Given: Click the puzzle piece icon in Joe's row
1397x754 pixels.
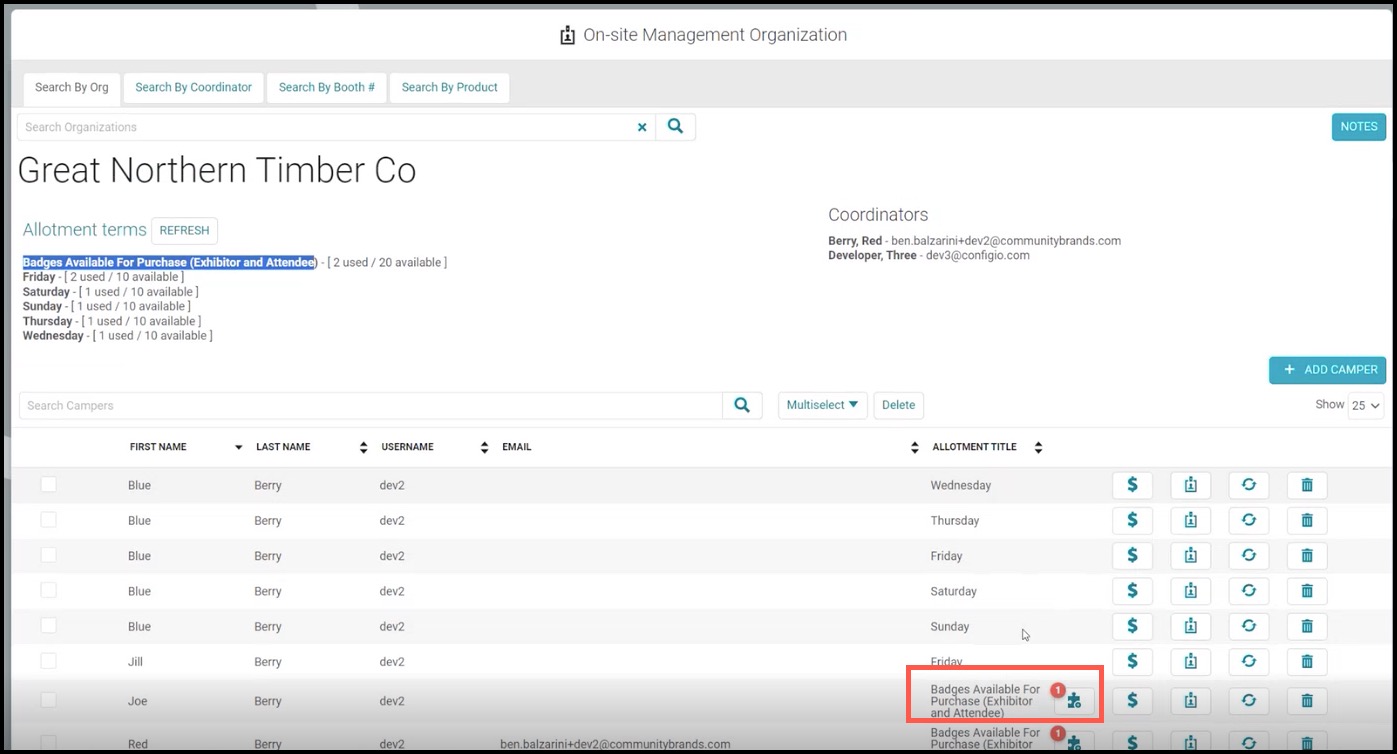Looking at the screenshot, I should pos(1074,701).
